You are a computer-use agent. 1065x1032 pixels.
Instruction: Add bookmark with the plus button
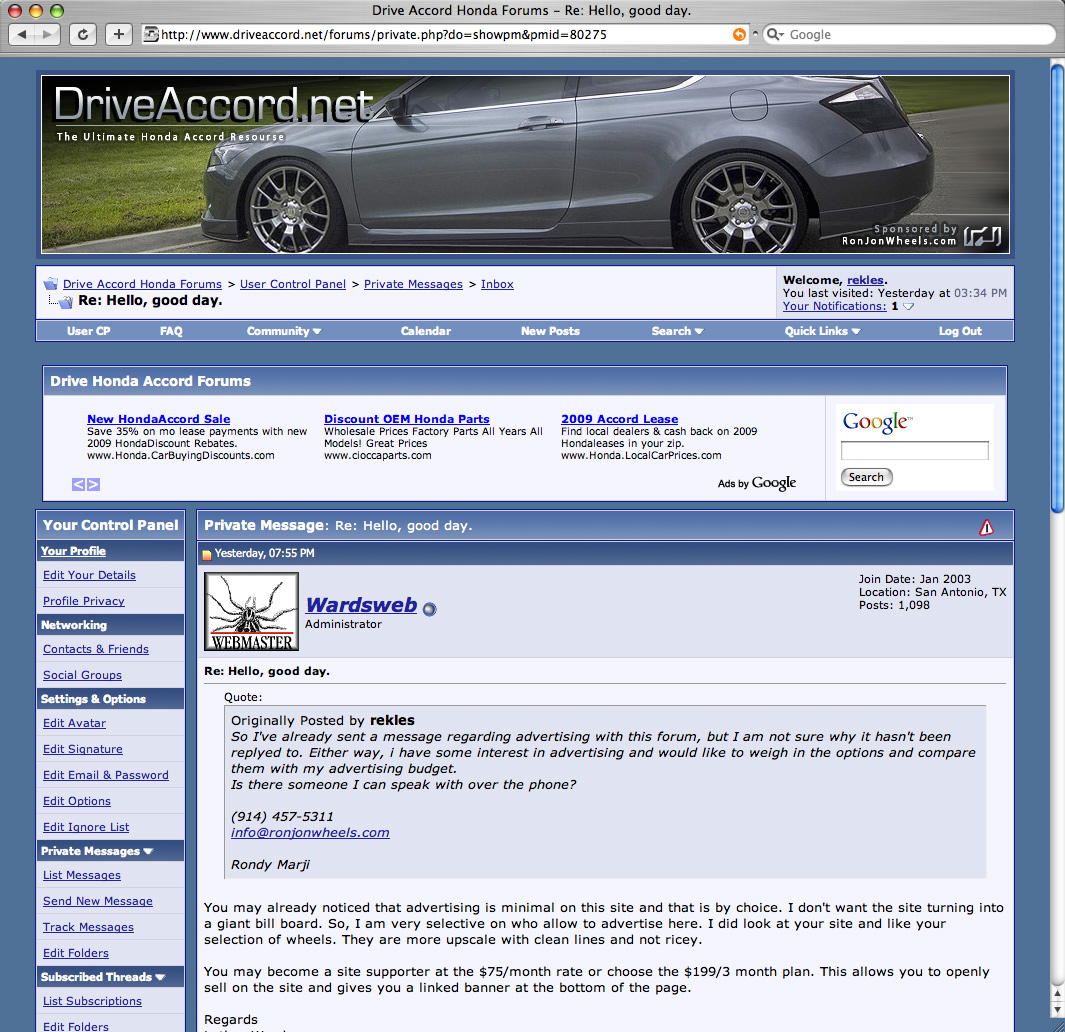point(119,34)
